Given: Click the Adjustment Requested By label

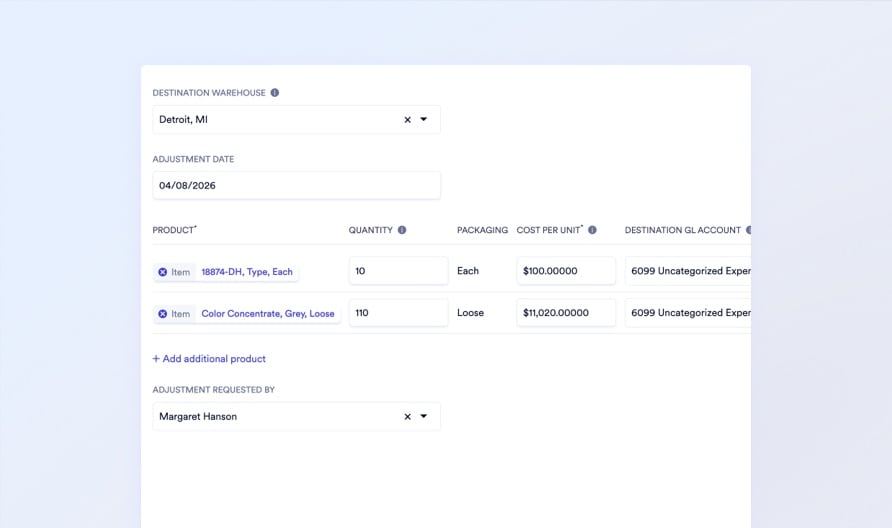Looking at the screenshot, I should pyautogui.click(x=213, y=390).
